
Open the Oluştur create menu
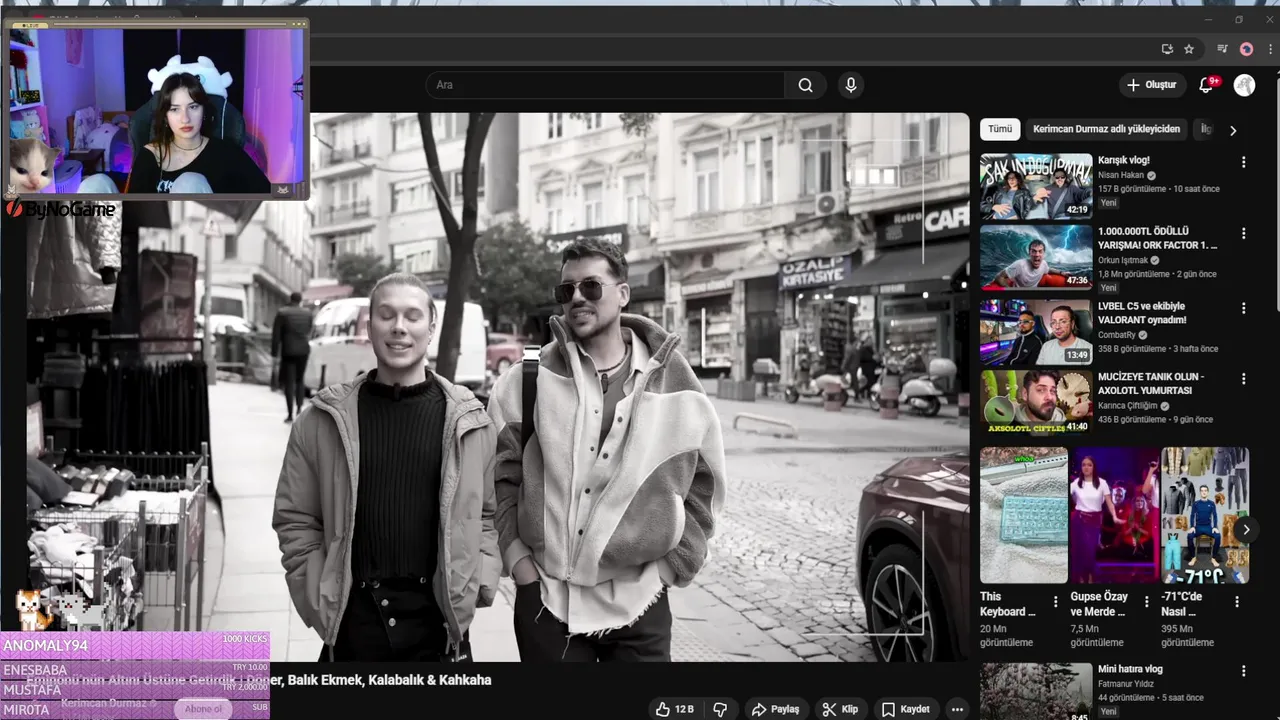pos(1152,85)
